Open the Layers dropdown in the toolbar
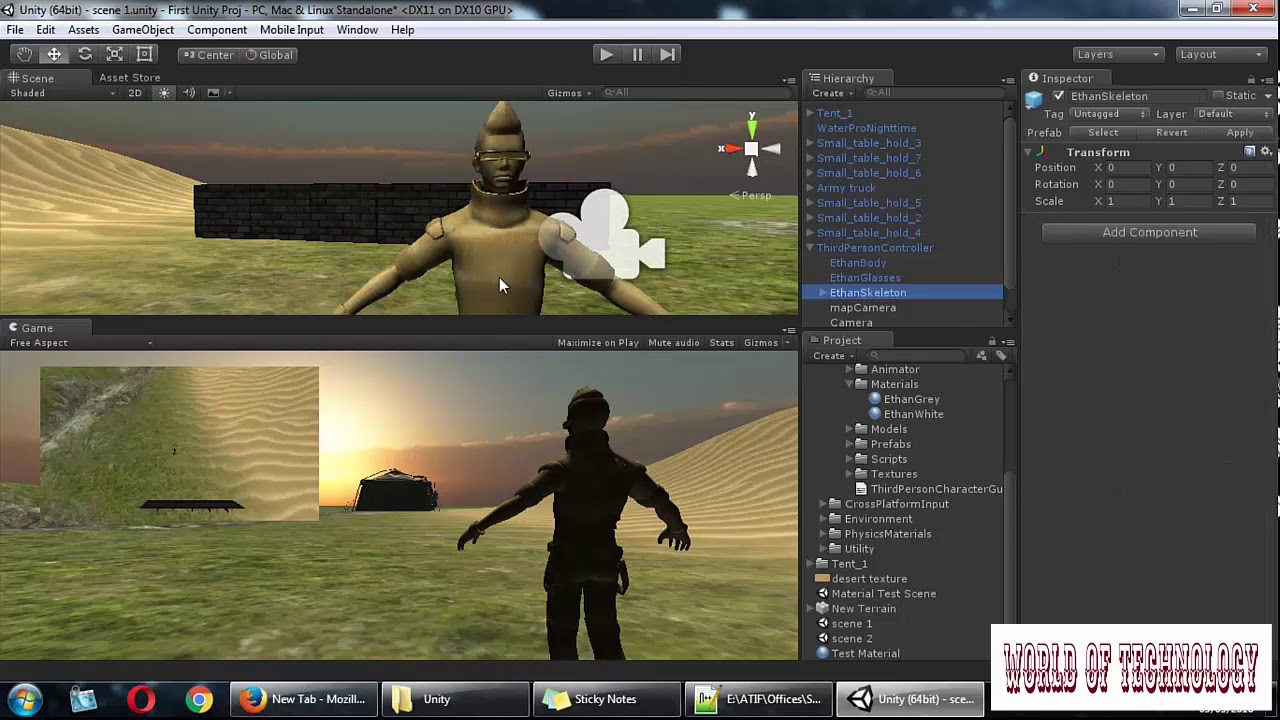 click(x=1118, y=55)
